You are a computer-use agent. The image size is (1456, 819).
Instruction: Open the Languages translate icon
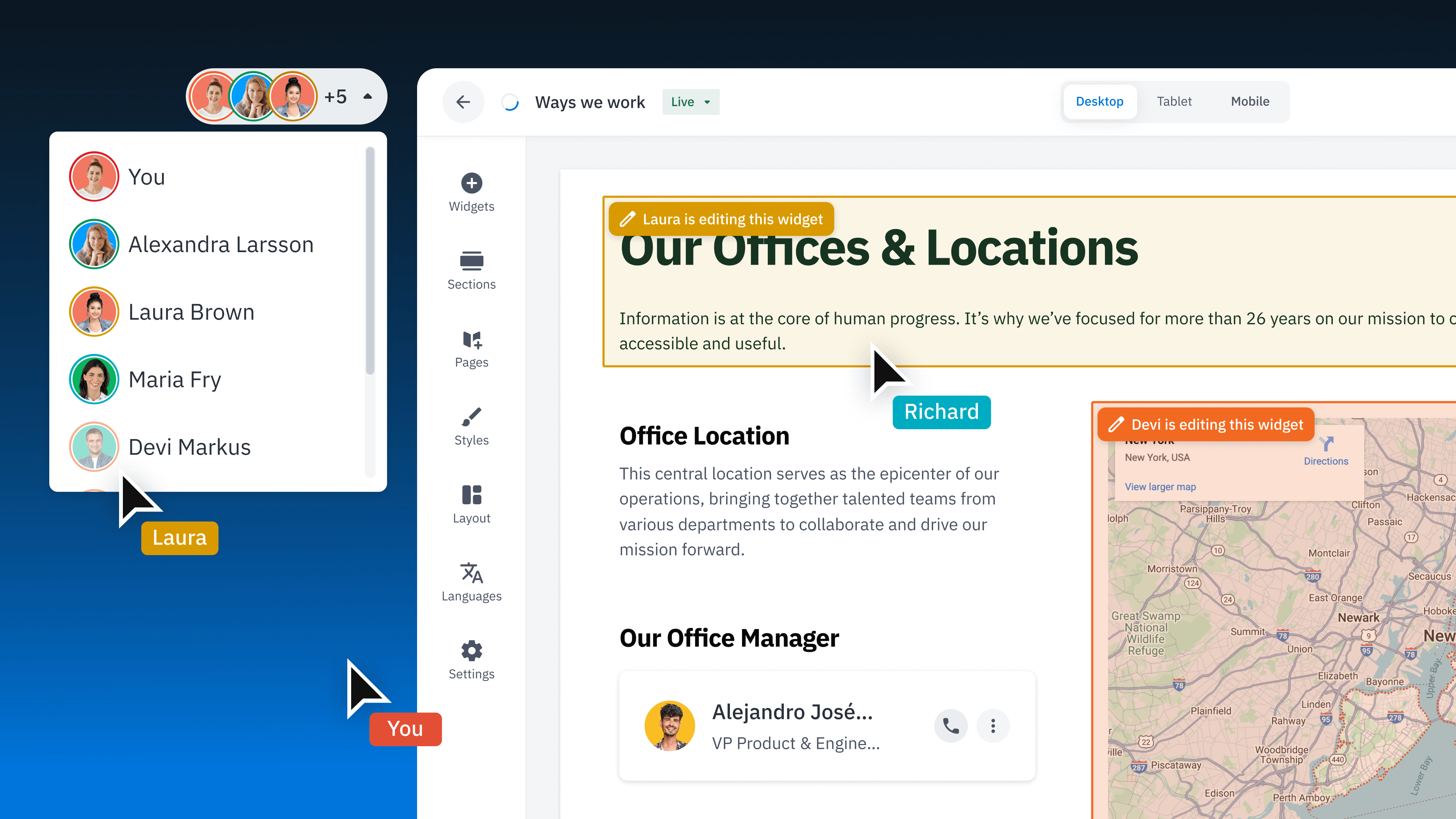pyautogui.click(x=471, y=573)
